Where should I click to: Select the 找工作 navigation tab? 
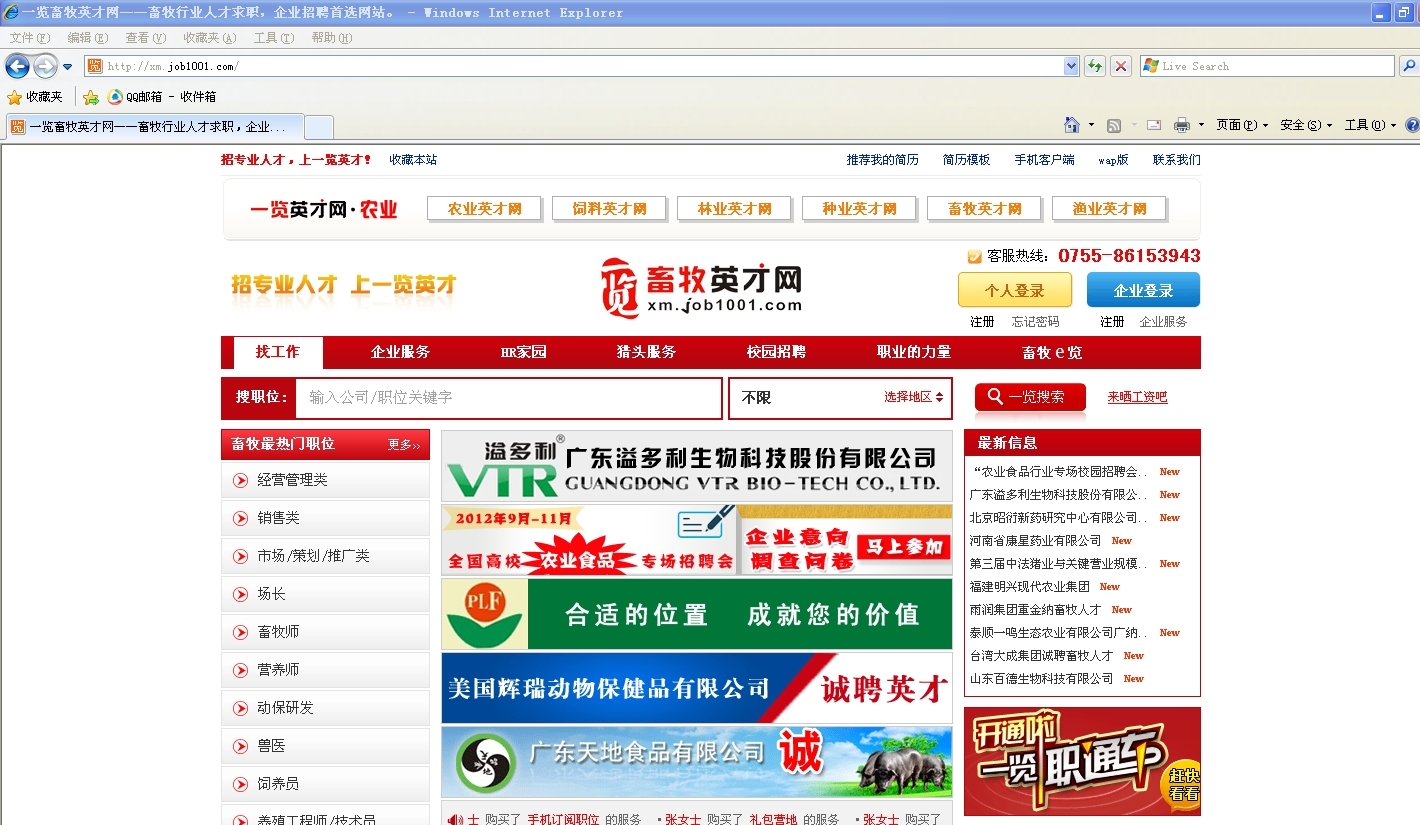[278, 352]
